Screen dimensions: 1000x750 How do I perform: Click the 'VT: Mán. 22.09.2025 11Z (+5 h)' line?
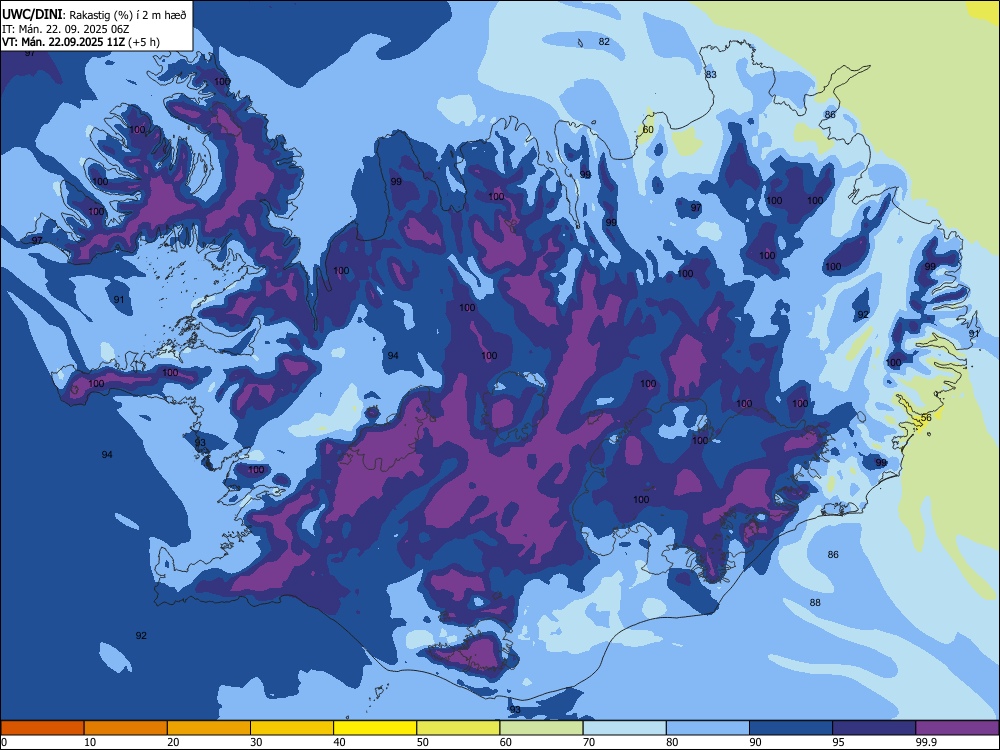pos(81,42)
